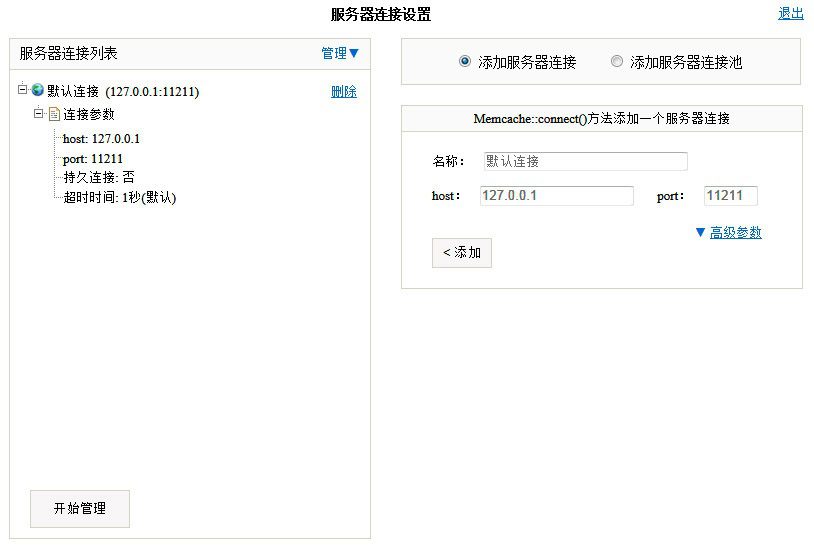Select the 添加服务器连接 radio button
The image size is (814, 552).
click(464, 62)
